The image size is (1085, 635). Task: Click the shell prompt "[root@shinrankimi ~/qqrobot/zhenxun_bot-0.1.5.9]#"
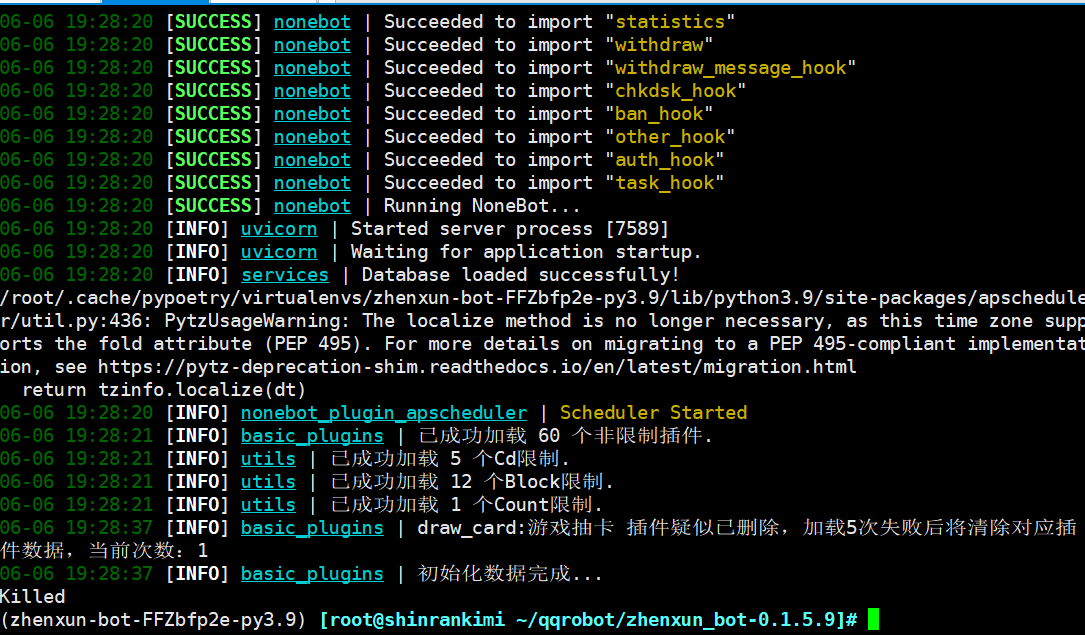pyautogui.click(x=589, y=620)
